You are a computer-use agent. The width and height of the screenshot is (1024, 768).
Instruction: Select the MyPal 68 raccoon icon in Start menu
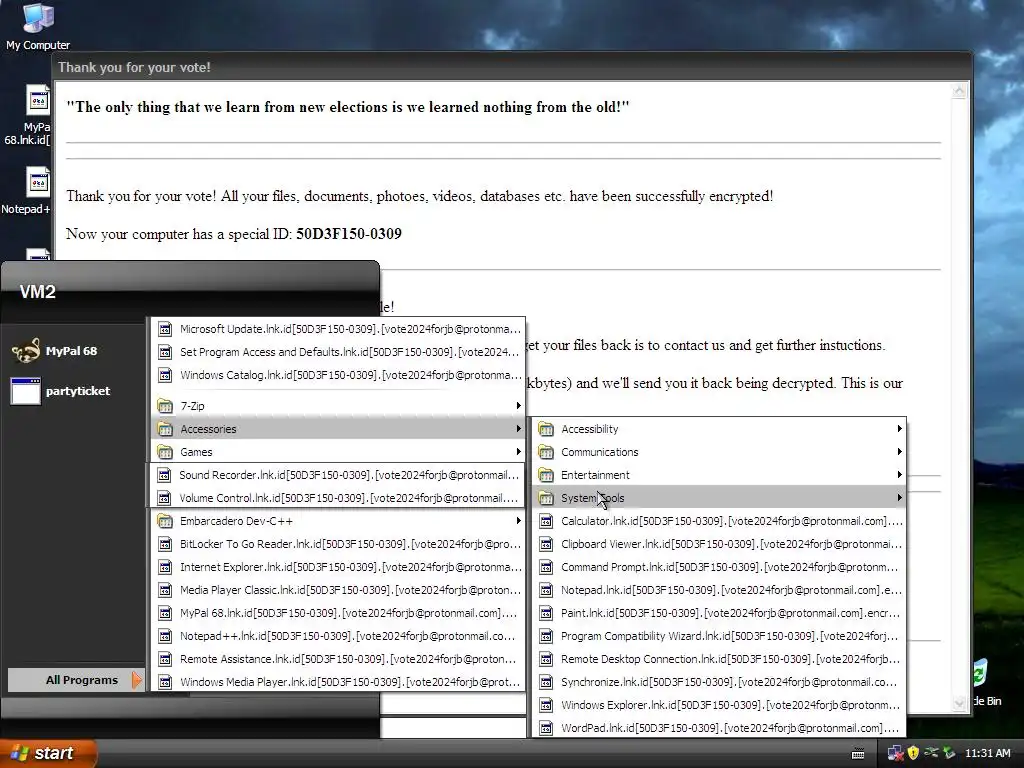[x=26, y=351]
